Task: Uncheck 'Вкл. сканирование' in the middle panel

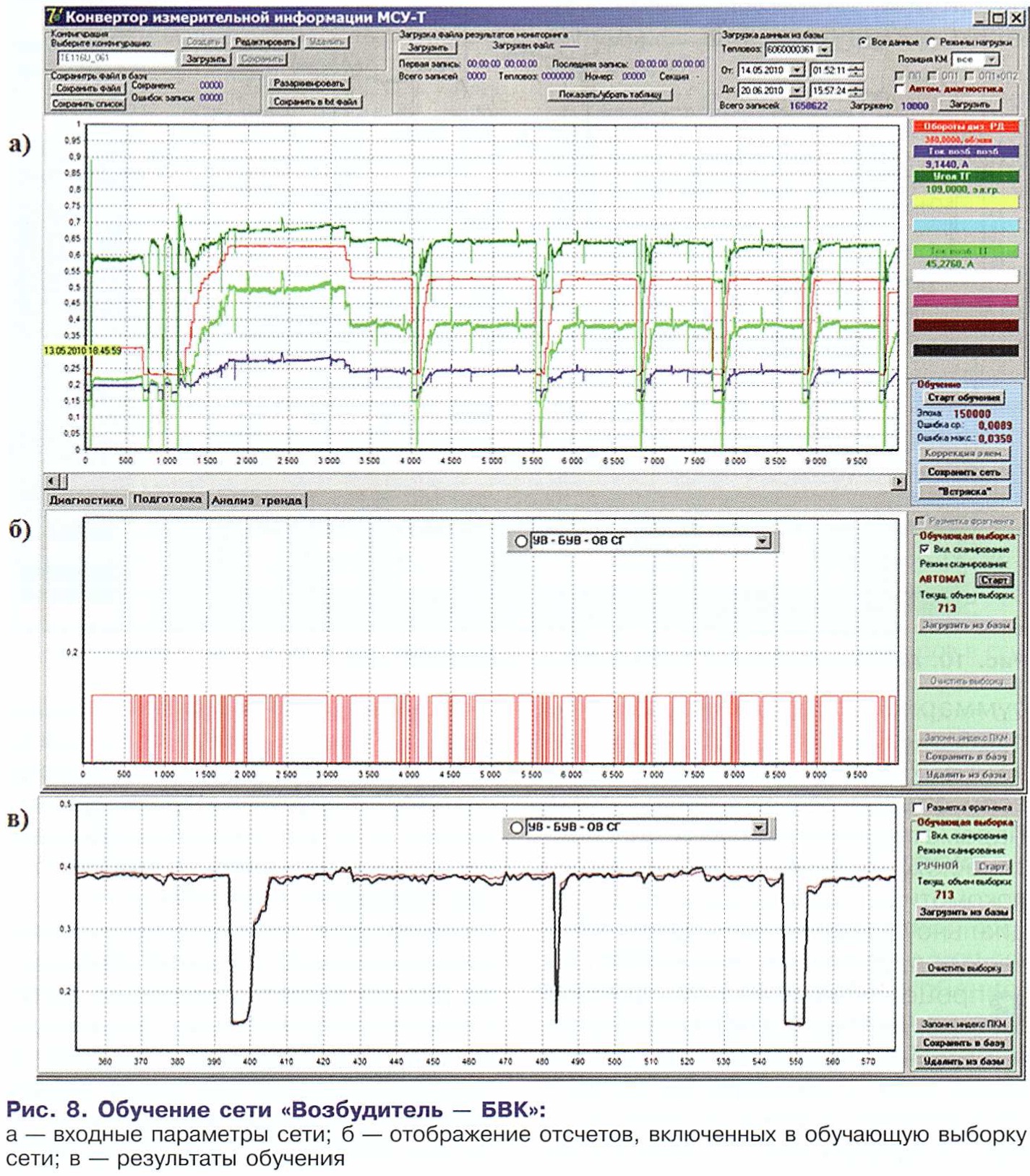Action: (924, 549)
